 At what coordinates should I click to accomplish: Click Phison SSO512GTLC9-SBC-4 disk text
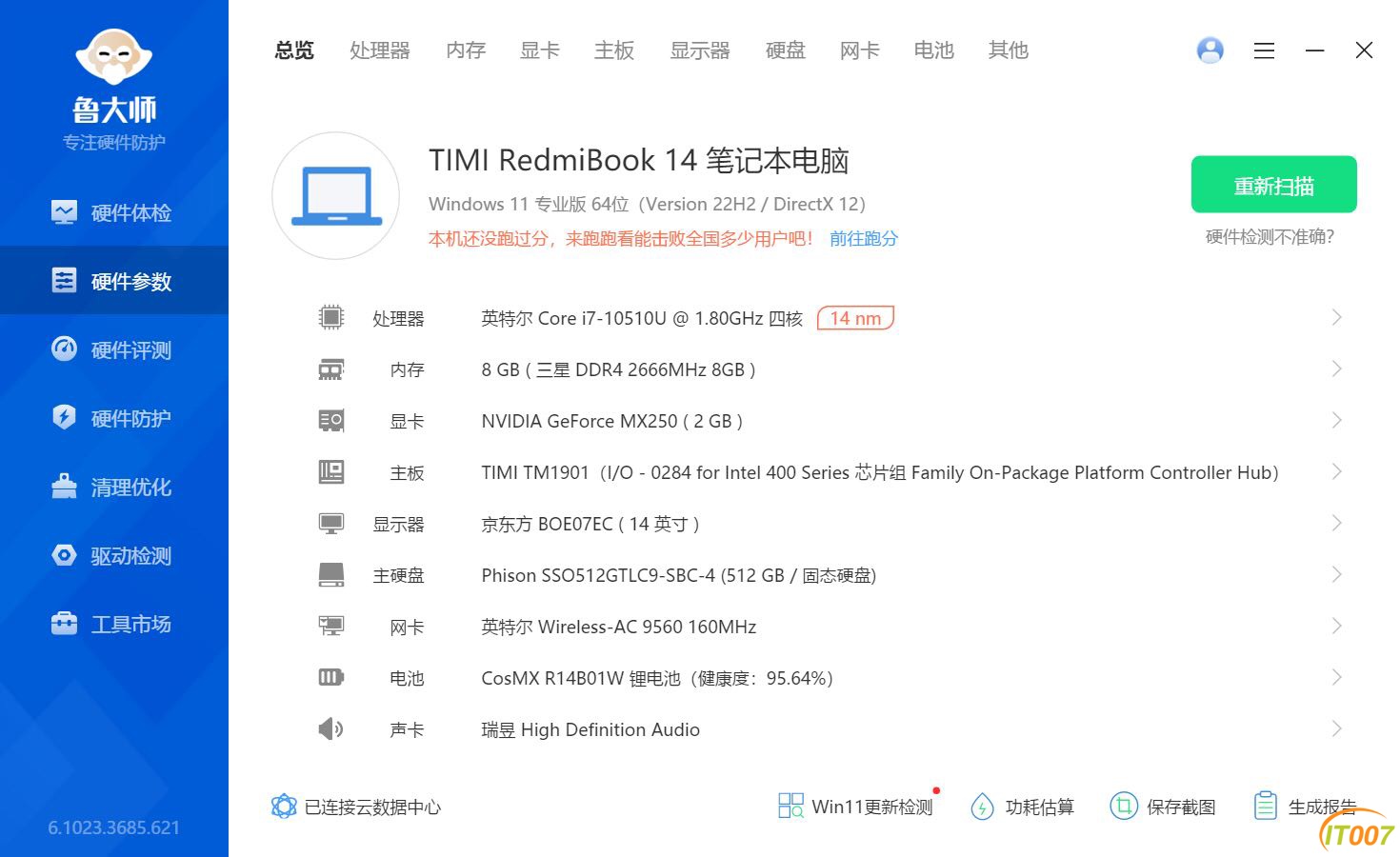[x=678, y=575]
